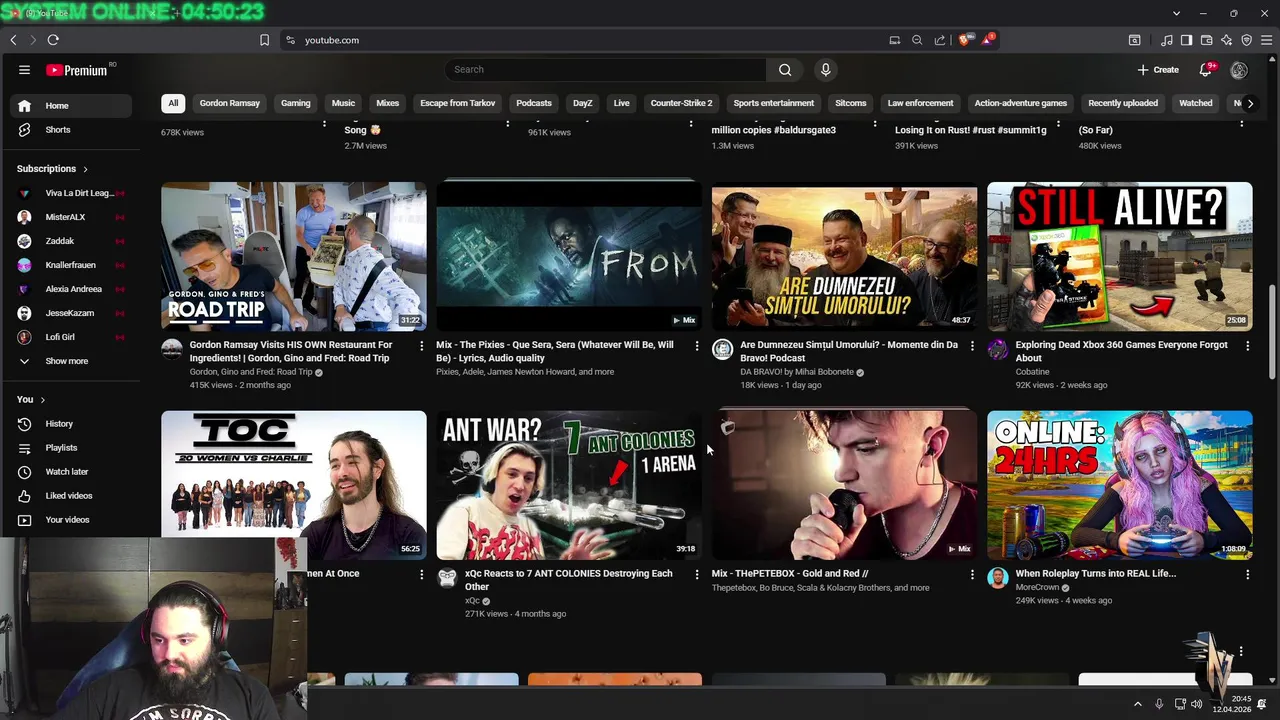Open the YouTube notifications bell

point(1206,70)
